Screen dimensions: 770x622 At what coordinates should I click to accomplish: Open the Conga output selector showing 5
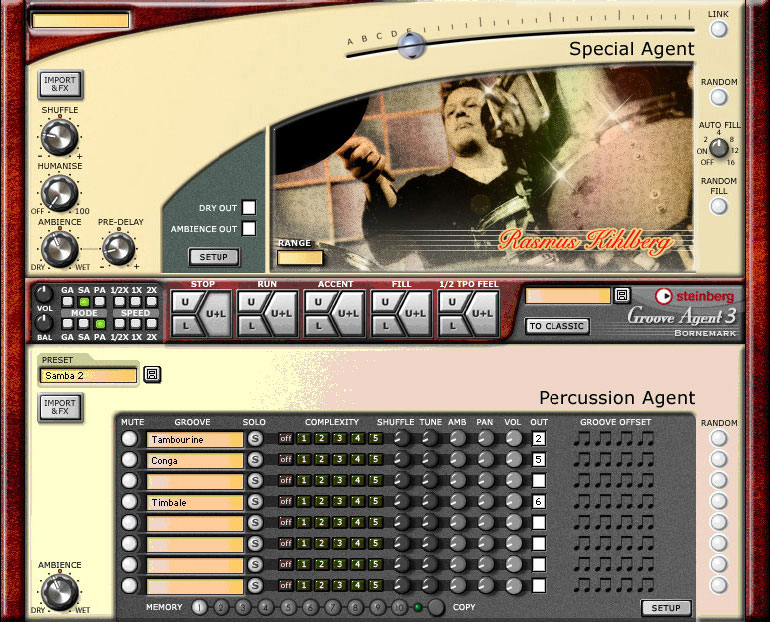[x=539, y=460]
